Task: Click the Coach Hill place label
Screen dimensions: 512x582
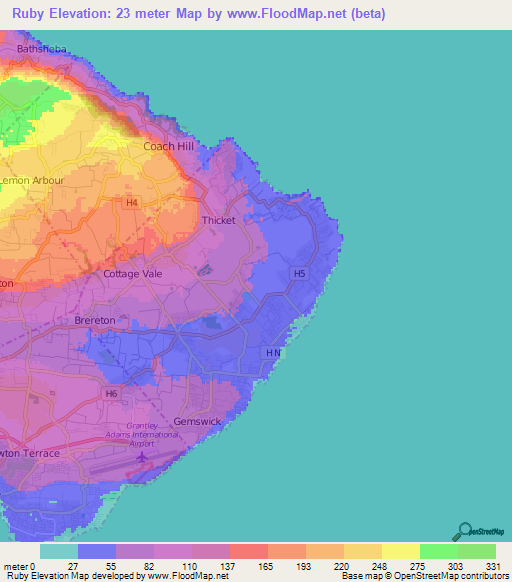Action: coord(169,146)
